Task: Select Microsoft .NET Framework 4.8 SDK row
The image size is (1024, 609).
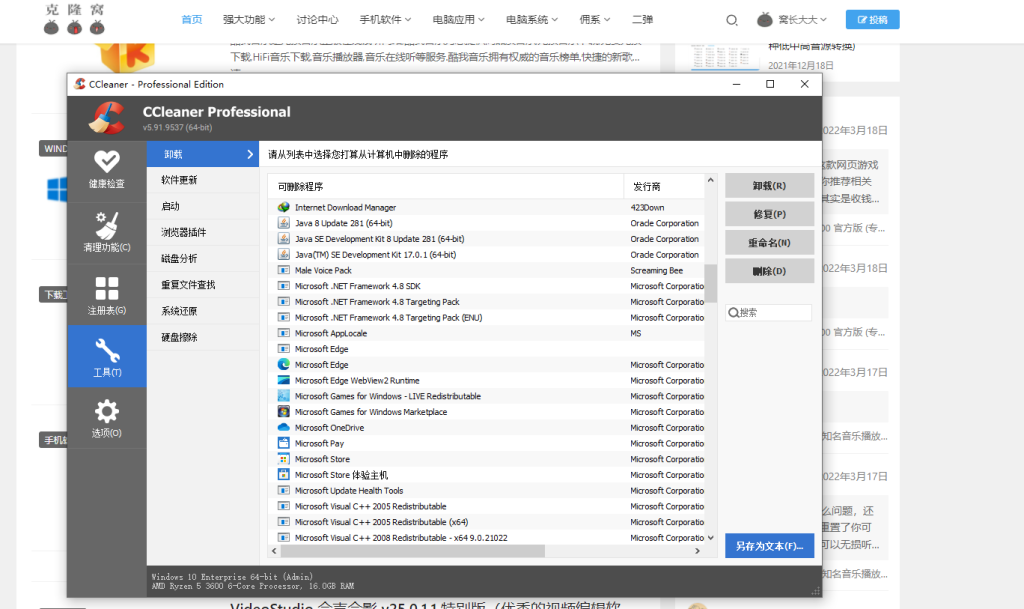Action: pyautogui.click(x=486, y=286)
